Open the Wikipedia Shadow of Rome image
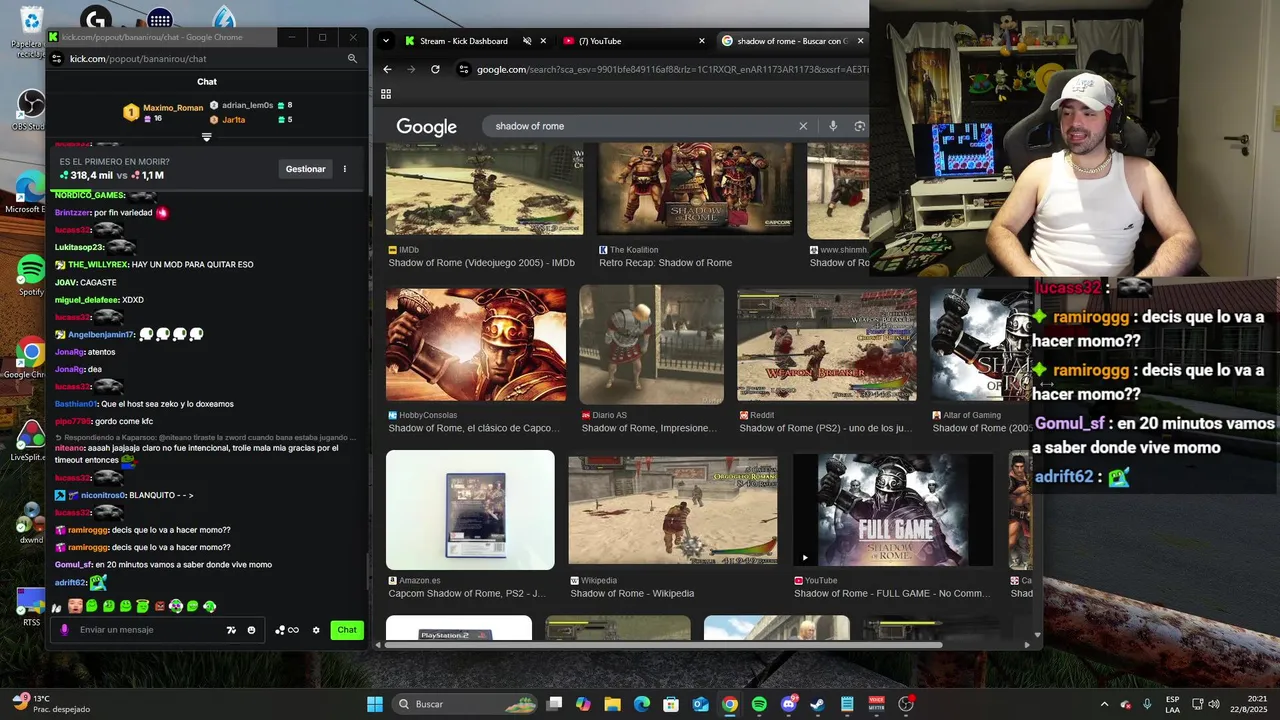Image resolution: width=1280 pixels, height=720 pixels. click(673, 509)
